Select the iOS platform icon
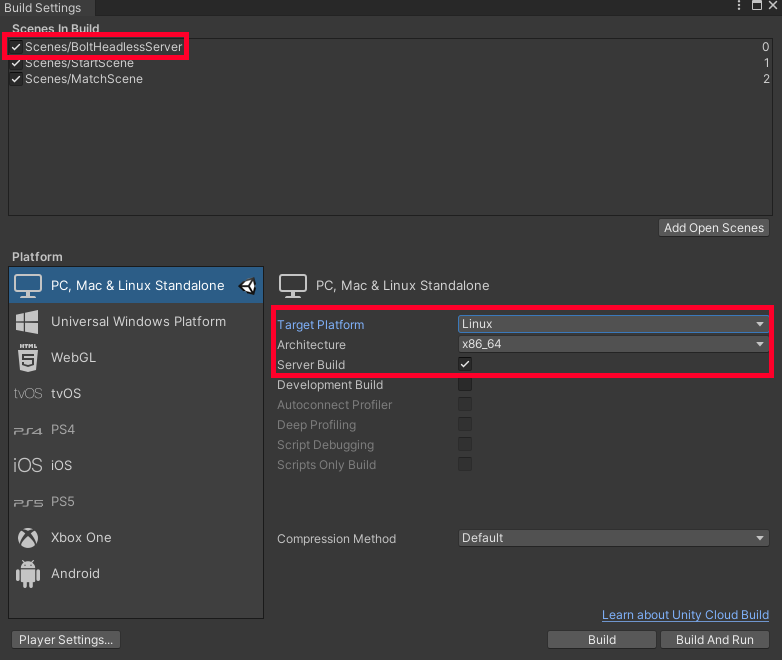Screen dimensions: 782x660 click(28, 466)
